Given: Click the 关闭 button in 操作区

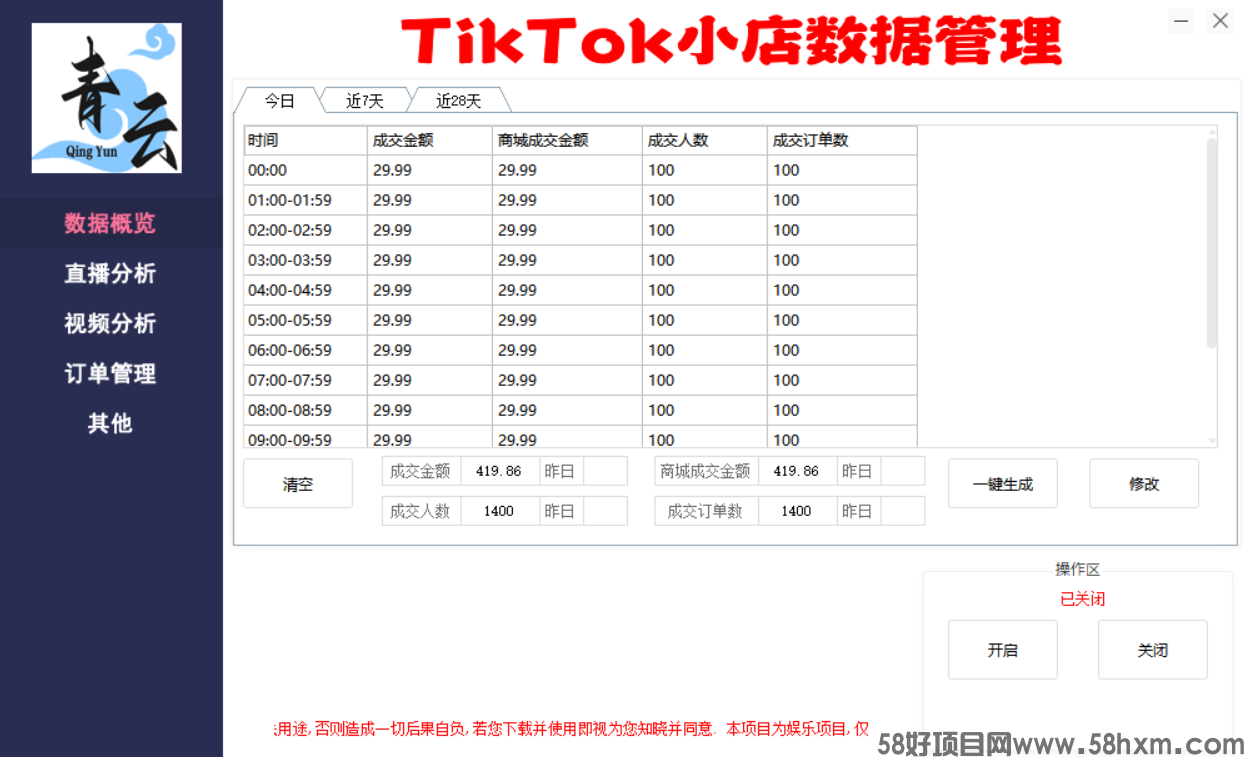Looking at the screenshot, I should click(x=1153, y=650).
